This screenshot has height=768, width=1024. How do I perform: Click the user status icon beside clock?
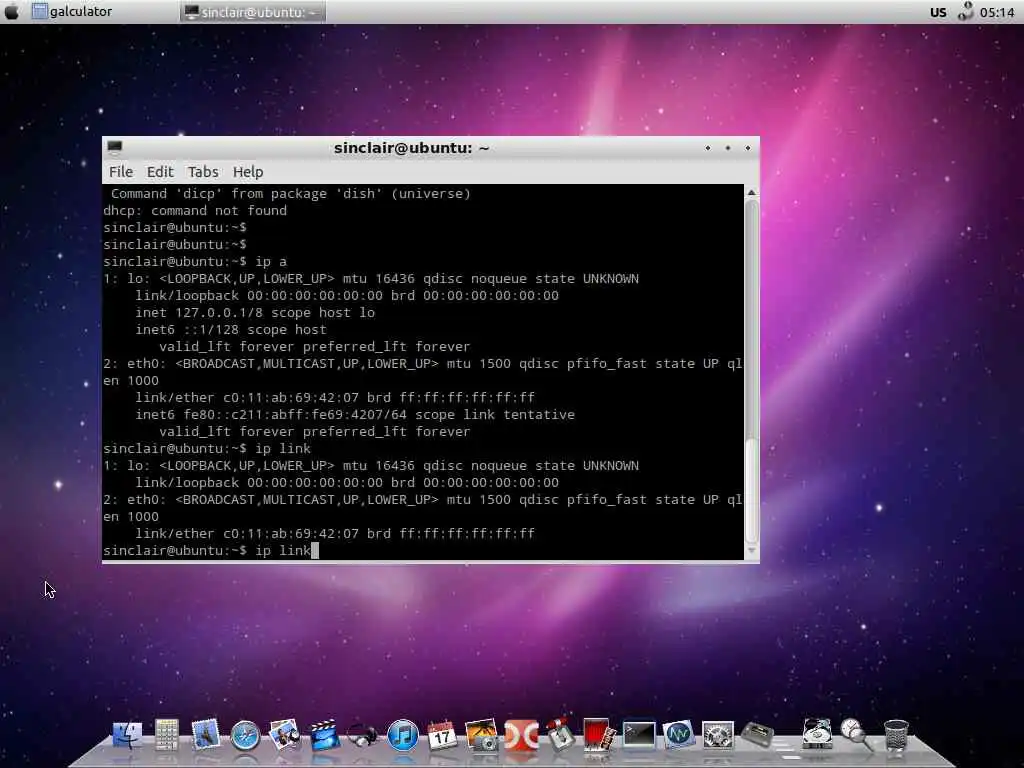click(965, 11)
